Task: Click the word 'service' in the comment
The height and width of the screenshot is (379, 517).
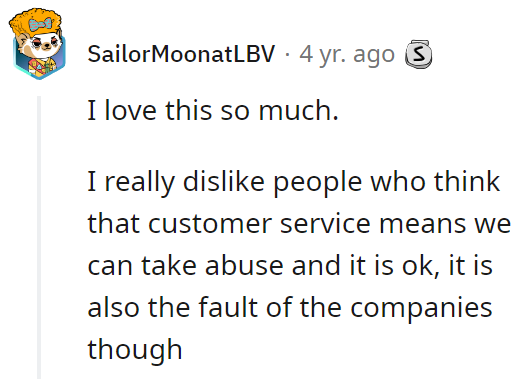Action: pyautogui.click(x=325, y=223)
